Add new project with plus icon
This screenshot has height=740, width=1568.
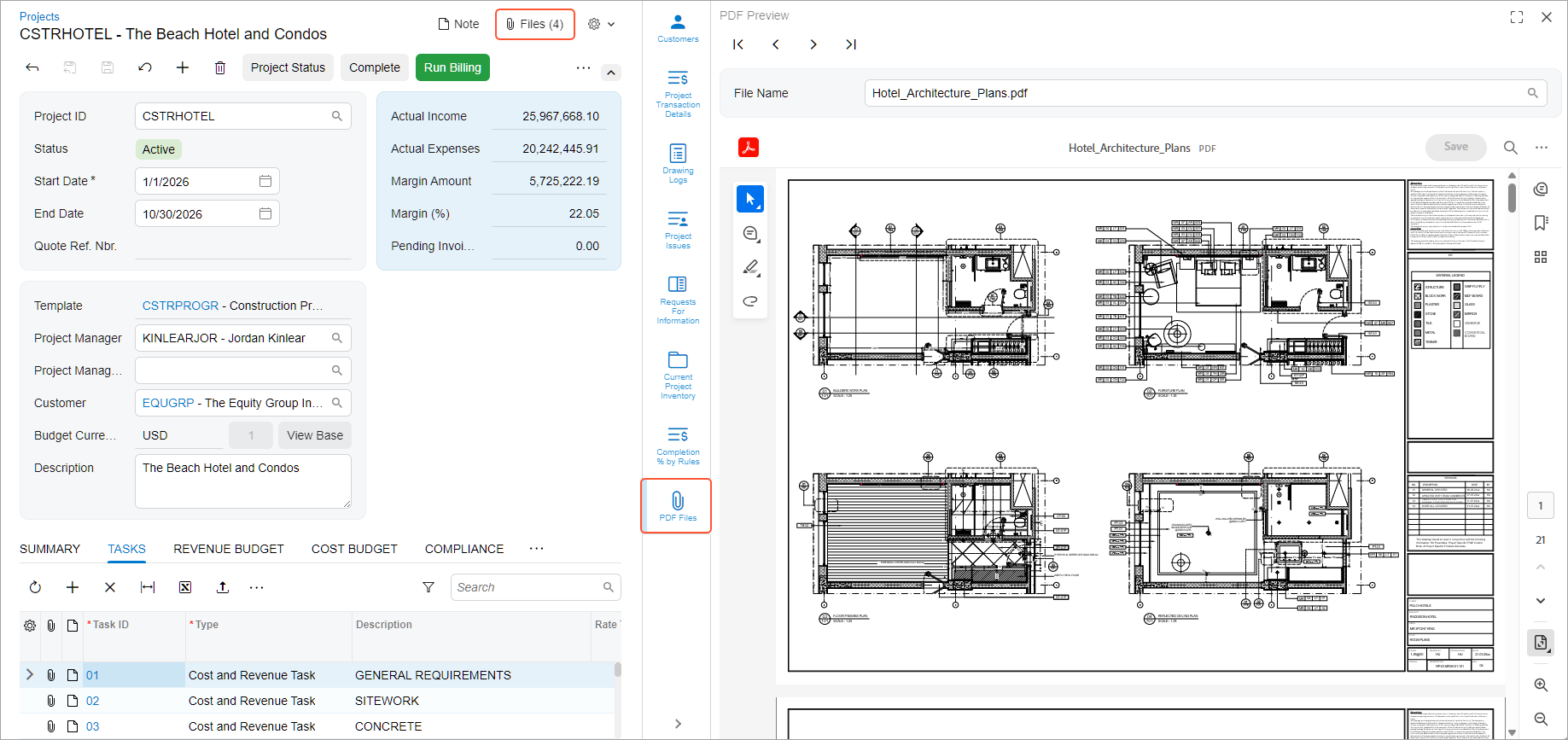click(x=183, y=67)
